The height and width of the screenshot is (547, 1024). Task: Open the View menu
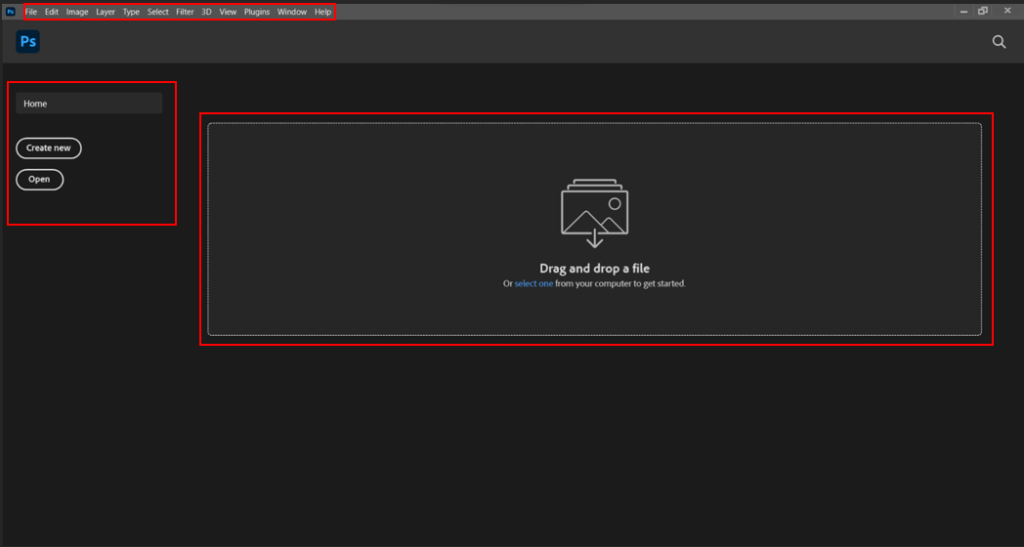click(228, 12)
